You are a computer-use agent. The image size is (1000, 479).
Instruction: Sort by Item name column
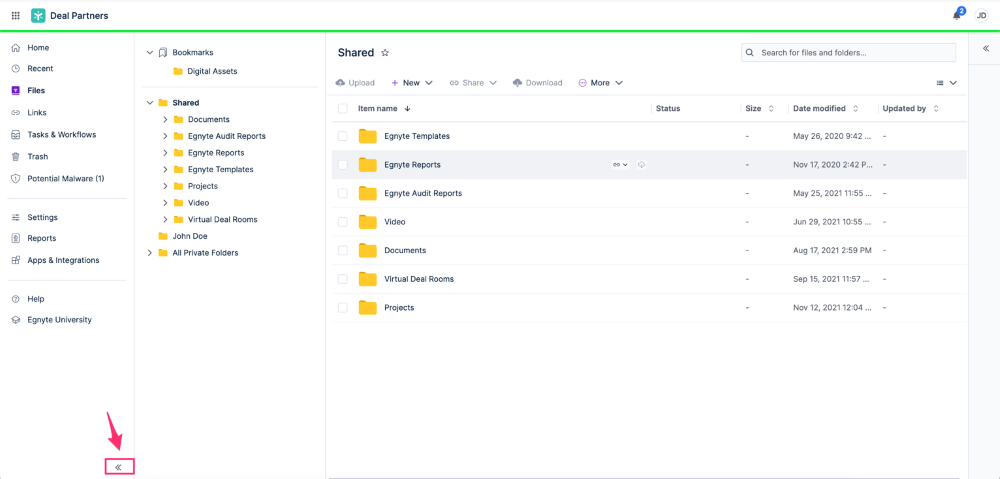[384, 108]
